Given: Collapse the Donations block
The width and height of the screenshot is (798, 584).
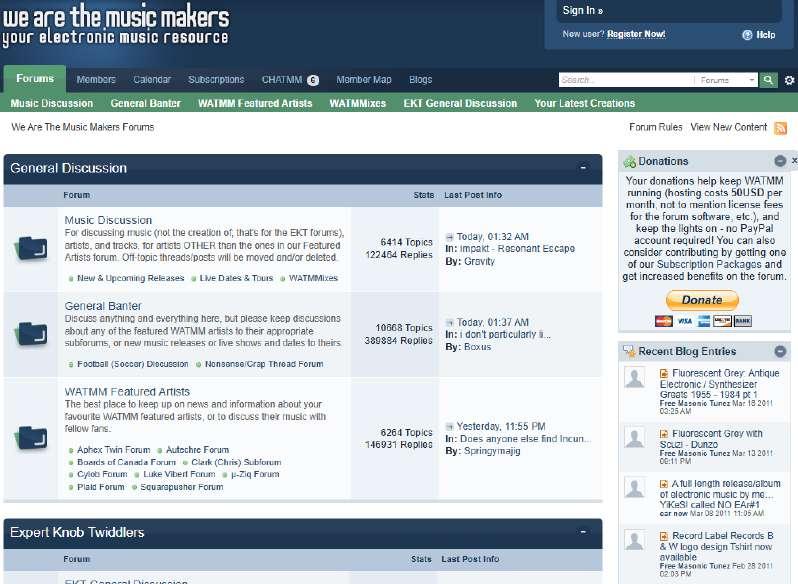Looking at the screenshot, I should (x=780, y=161).
